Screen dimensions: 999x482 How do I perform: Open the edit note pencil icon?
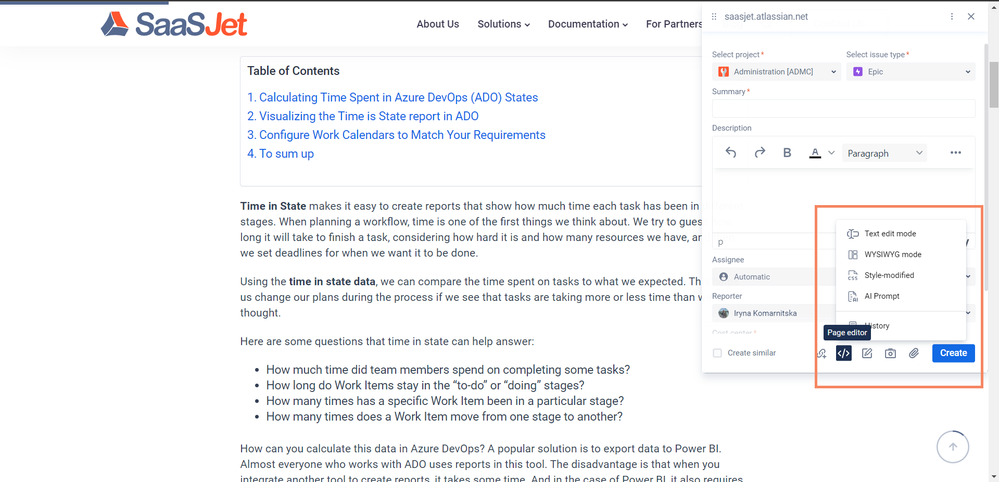point(866,353)
